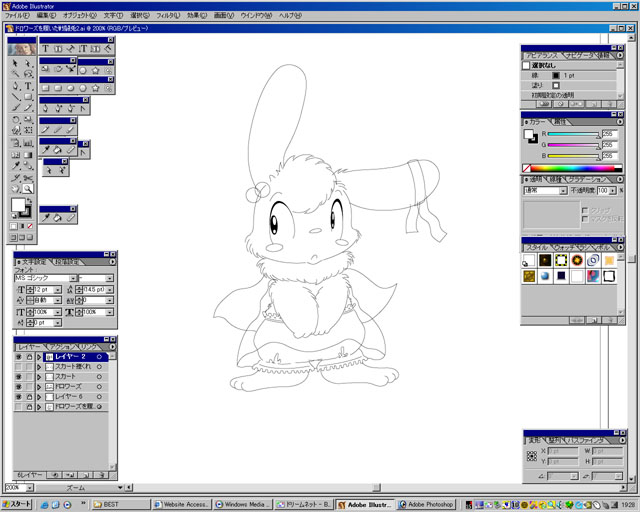Create new layer button in Layers panel
Screen dimensions: 640x512
point(86,475)
